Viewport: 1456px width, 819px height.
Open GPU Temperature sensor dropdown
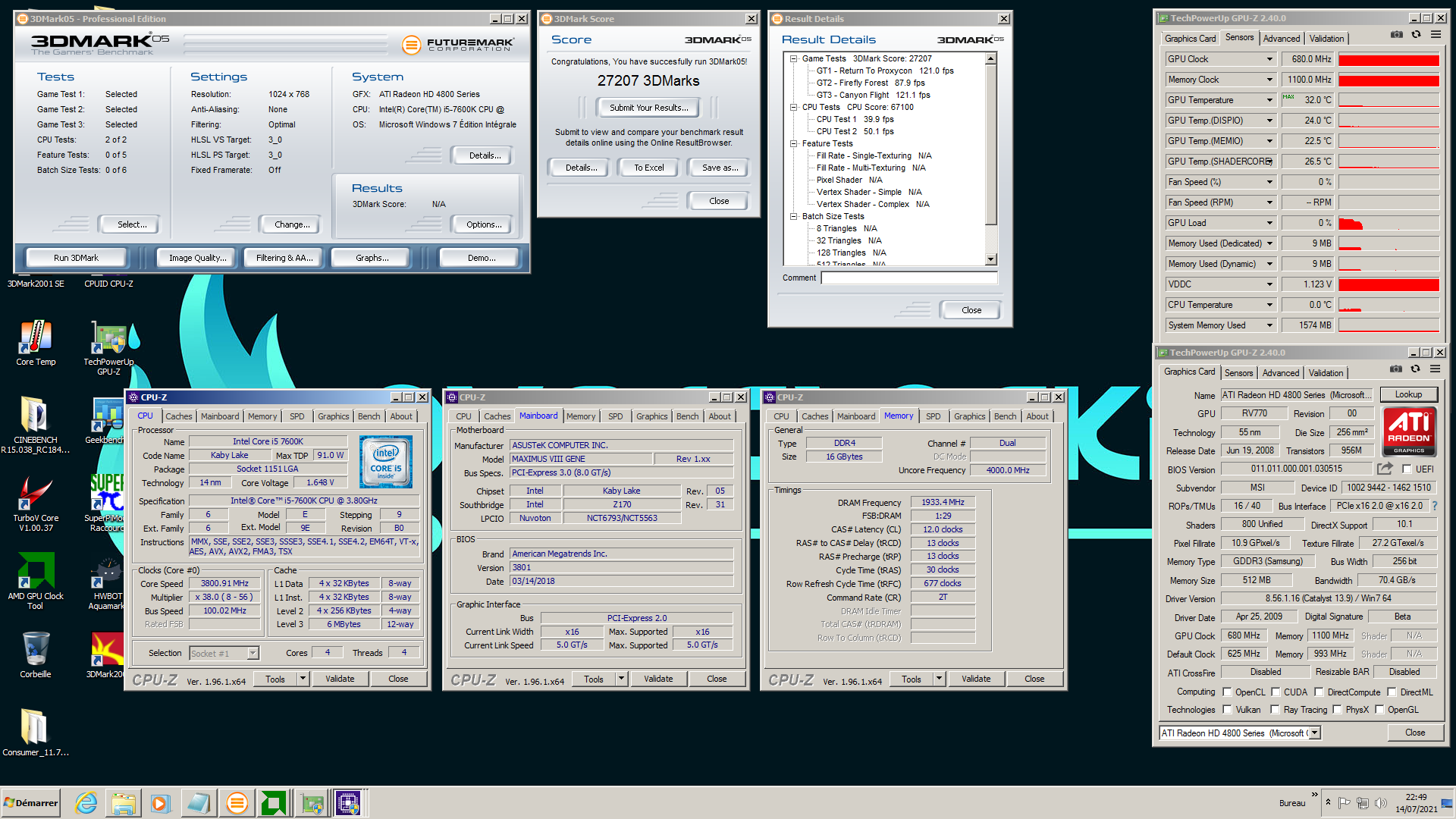[1269, 100]
